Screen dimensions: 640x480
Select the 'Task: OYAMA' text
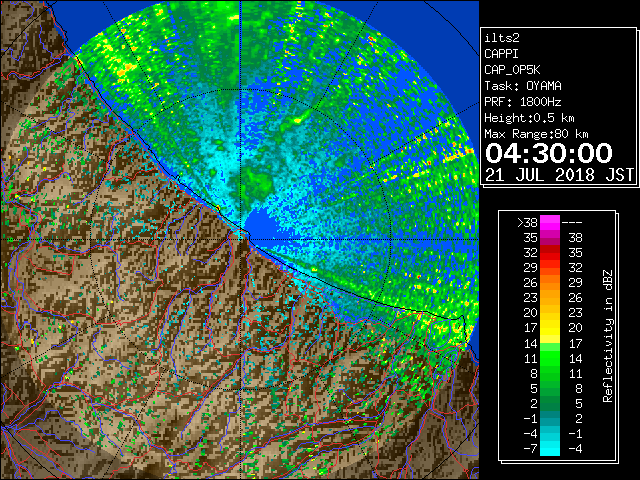pos(523,86)
